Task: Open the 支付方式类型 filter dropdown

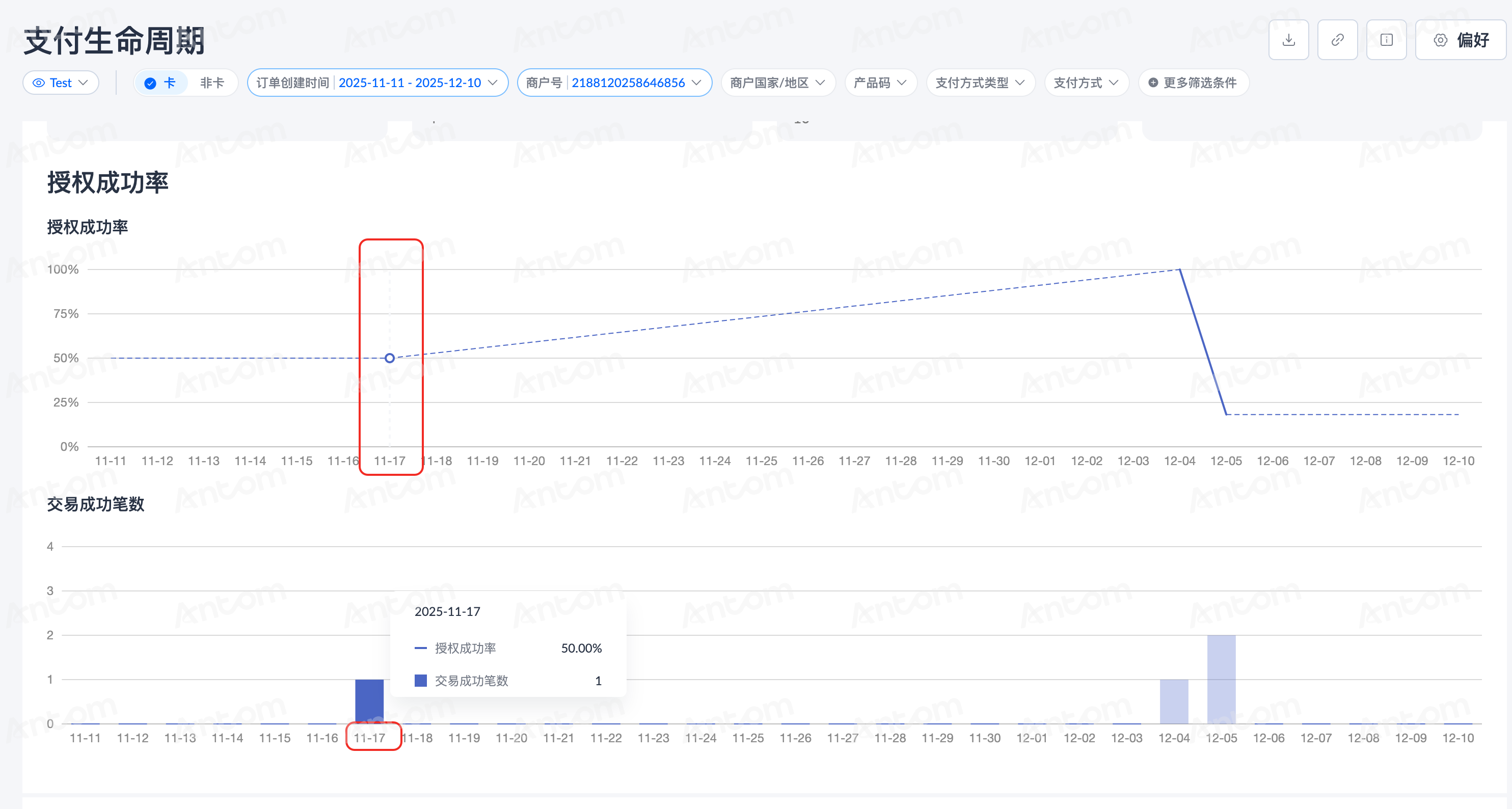Action: (980, 83)
